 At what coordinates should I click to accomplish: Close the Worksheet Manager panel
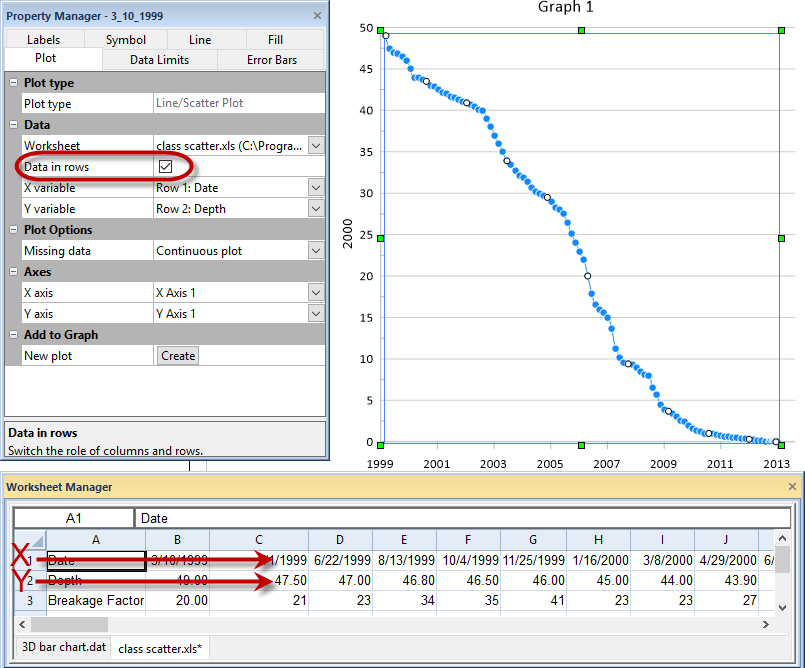(790, 487)
